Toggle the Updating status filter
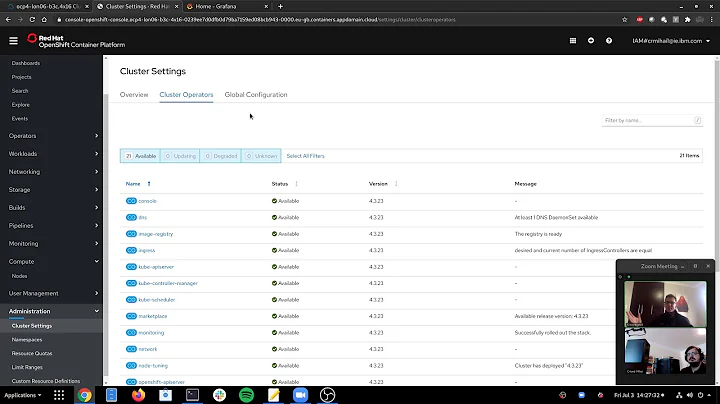Screen dimensions: 720x404 pos(180,156)
